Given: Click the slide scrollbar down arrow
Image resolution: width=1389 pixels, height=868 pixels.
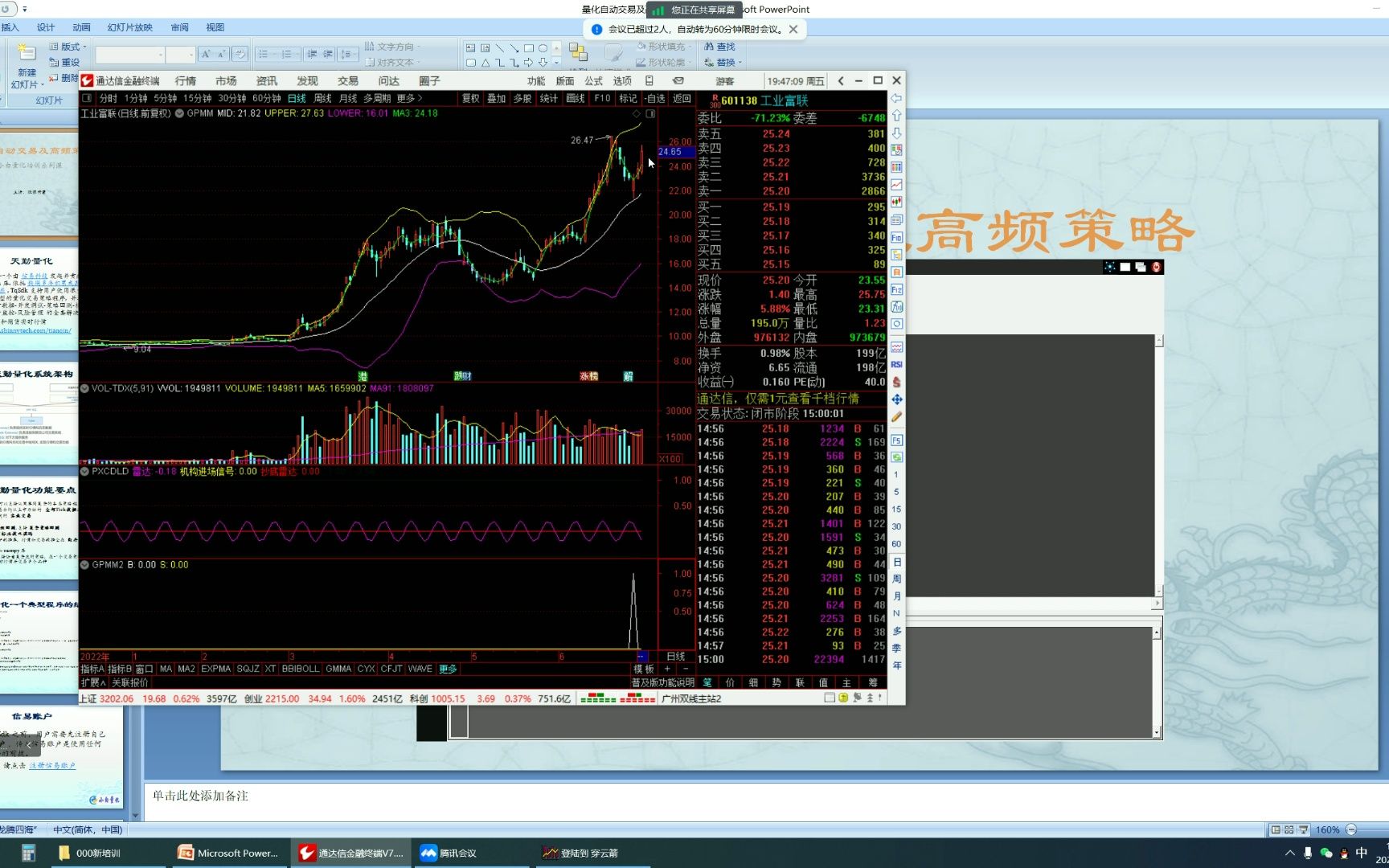Looking at the screenshot, I should click(x=135, y=815).
